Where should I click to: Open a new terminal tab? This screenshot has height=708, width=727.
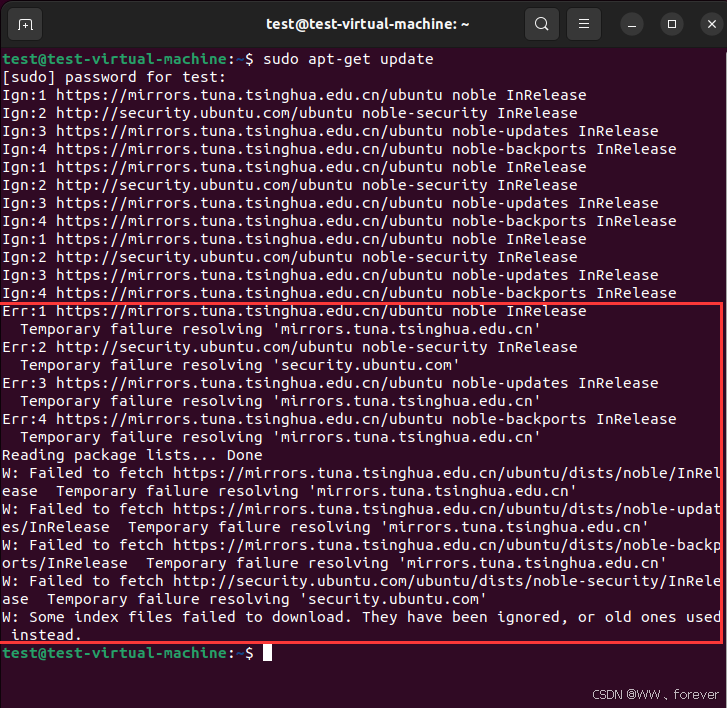pyautogui.click(x=25, y=24)
